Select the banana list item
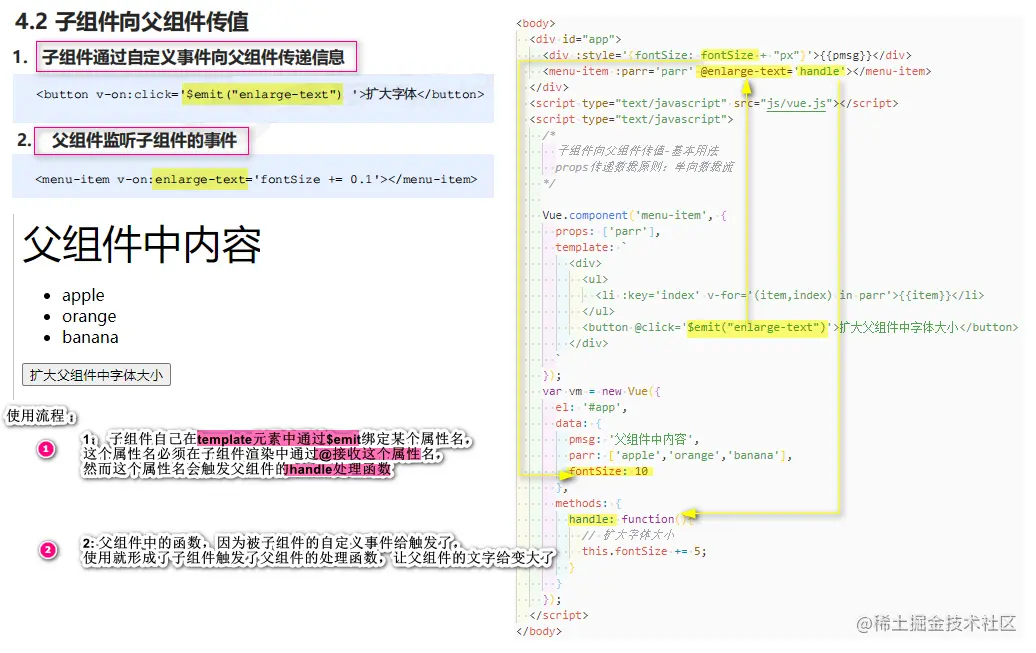This screenshot has height=653, width=1036. pyautogui.click(x=91, y=337)
